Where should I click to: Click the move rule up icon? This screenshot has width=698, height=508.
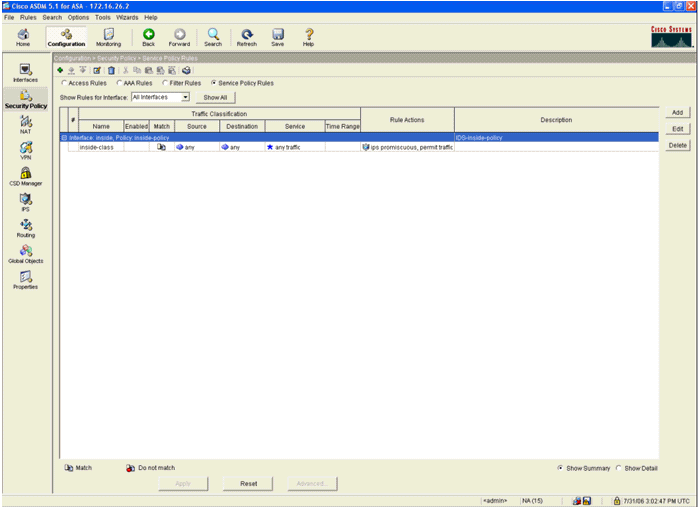point(71,70)
